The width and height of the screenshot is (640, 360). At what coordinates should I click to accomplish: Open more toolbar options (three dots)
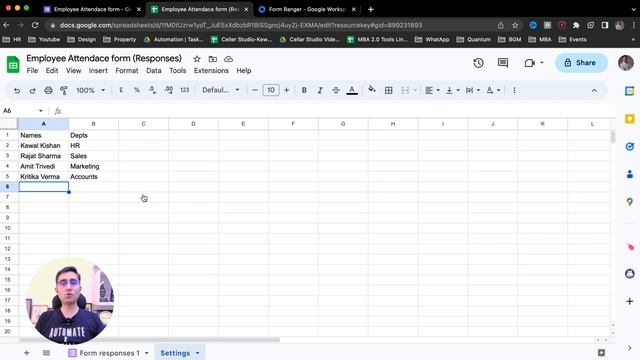click(x=514, y=90)
